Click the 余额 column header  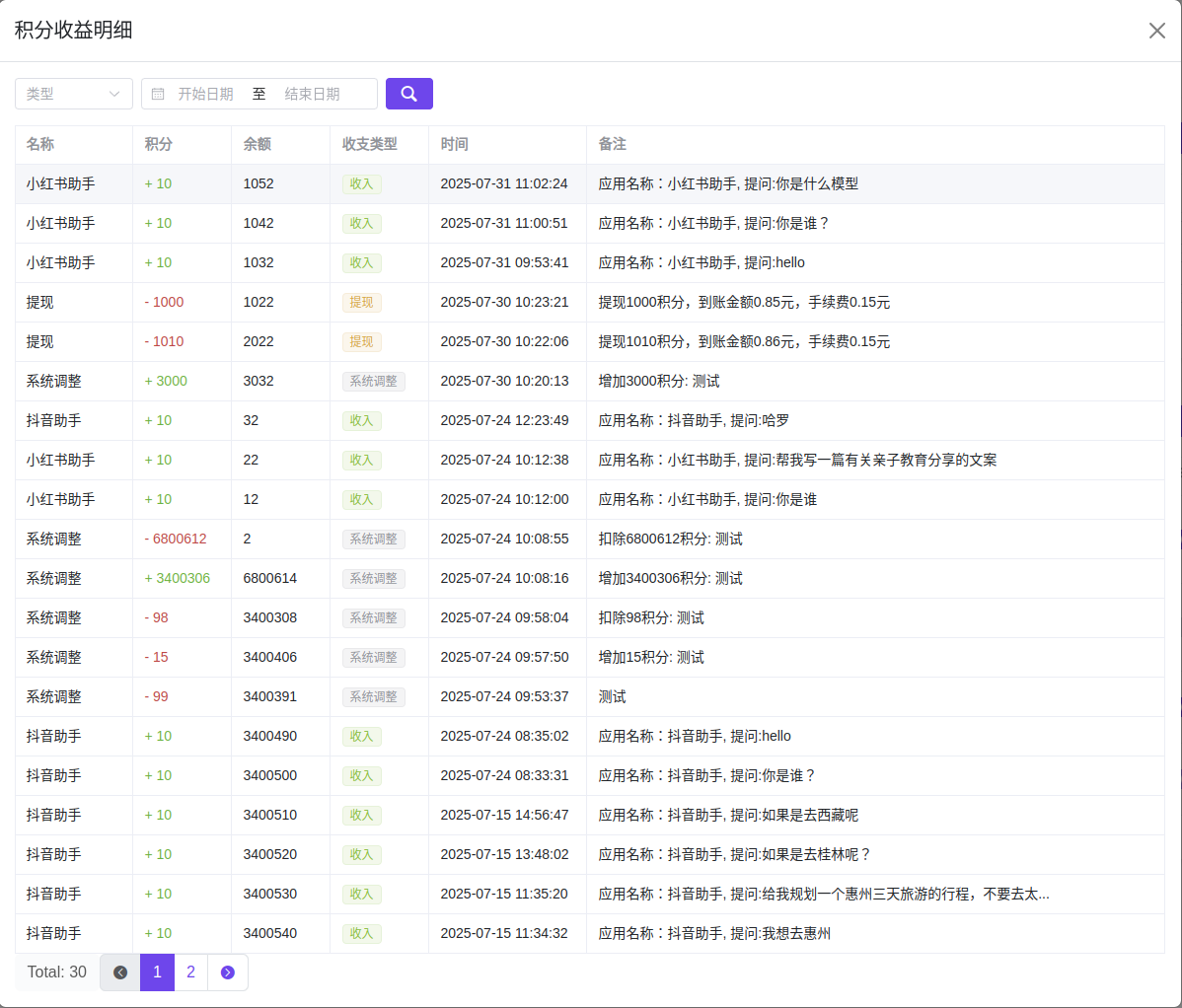[x=258, y=144]
